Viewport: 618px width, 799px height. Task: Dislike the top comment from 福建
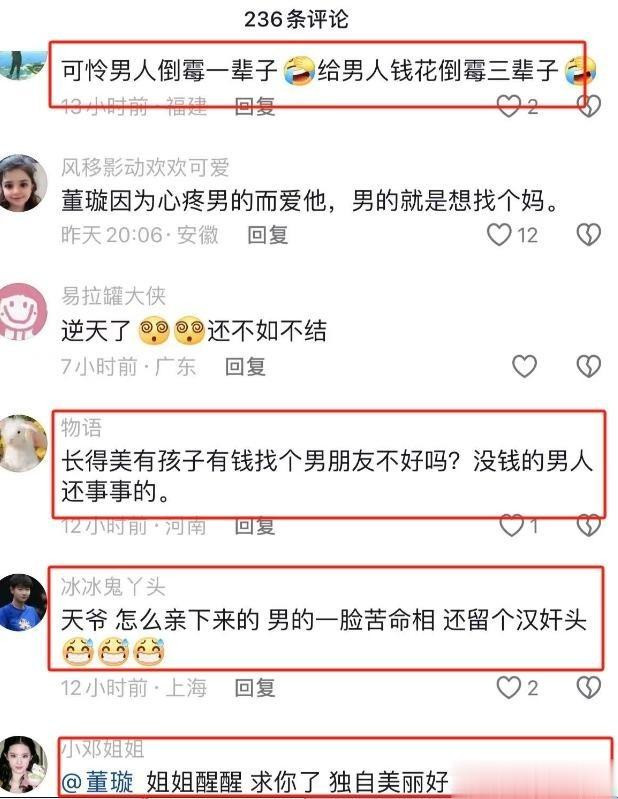pos(588,106)
